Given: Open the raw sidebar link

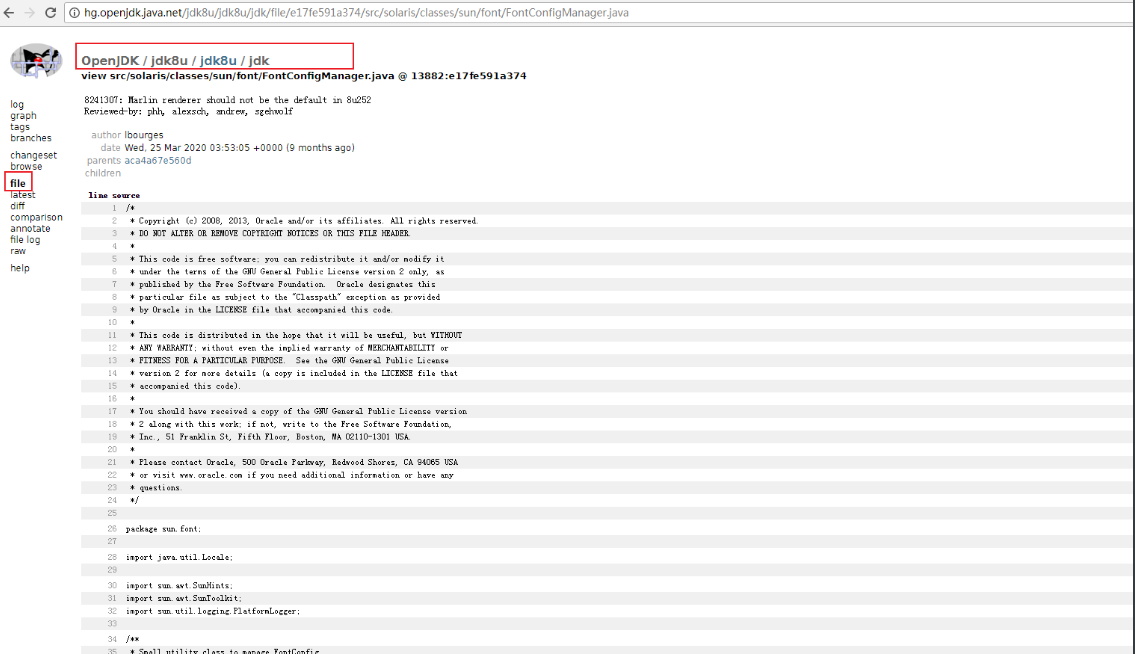Looking at the screenshot, I should pos(18,251).
